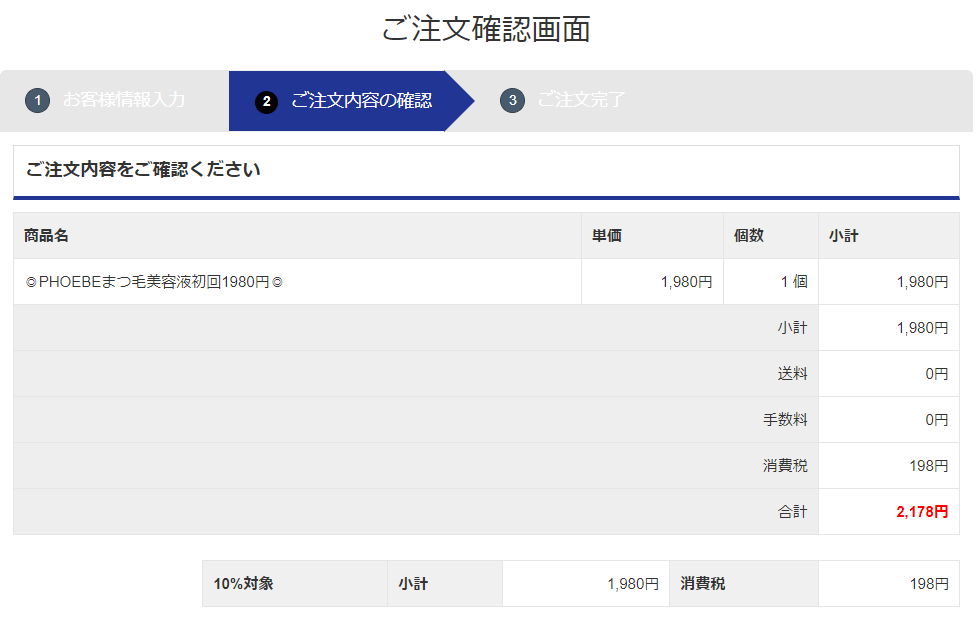Click the step 3 number circle
Viewport: 976px width, 621px height.
[x=512, y=100]
